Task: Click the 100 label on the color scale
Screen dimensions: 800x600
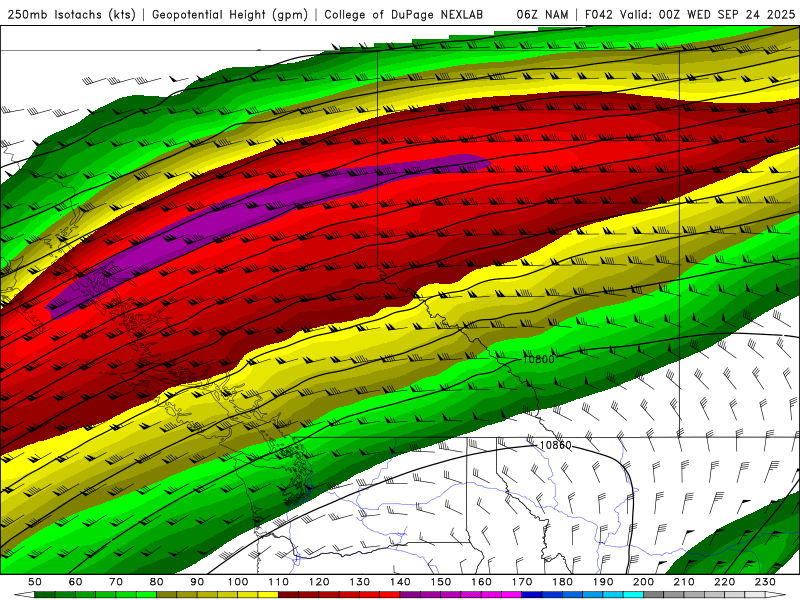Action: coord(238,582)
